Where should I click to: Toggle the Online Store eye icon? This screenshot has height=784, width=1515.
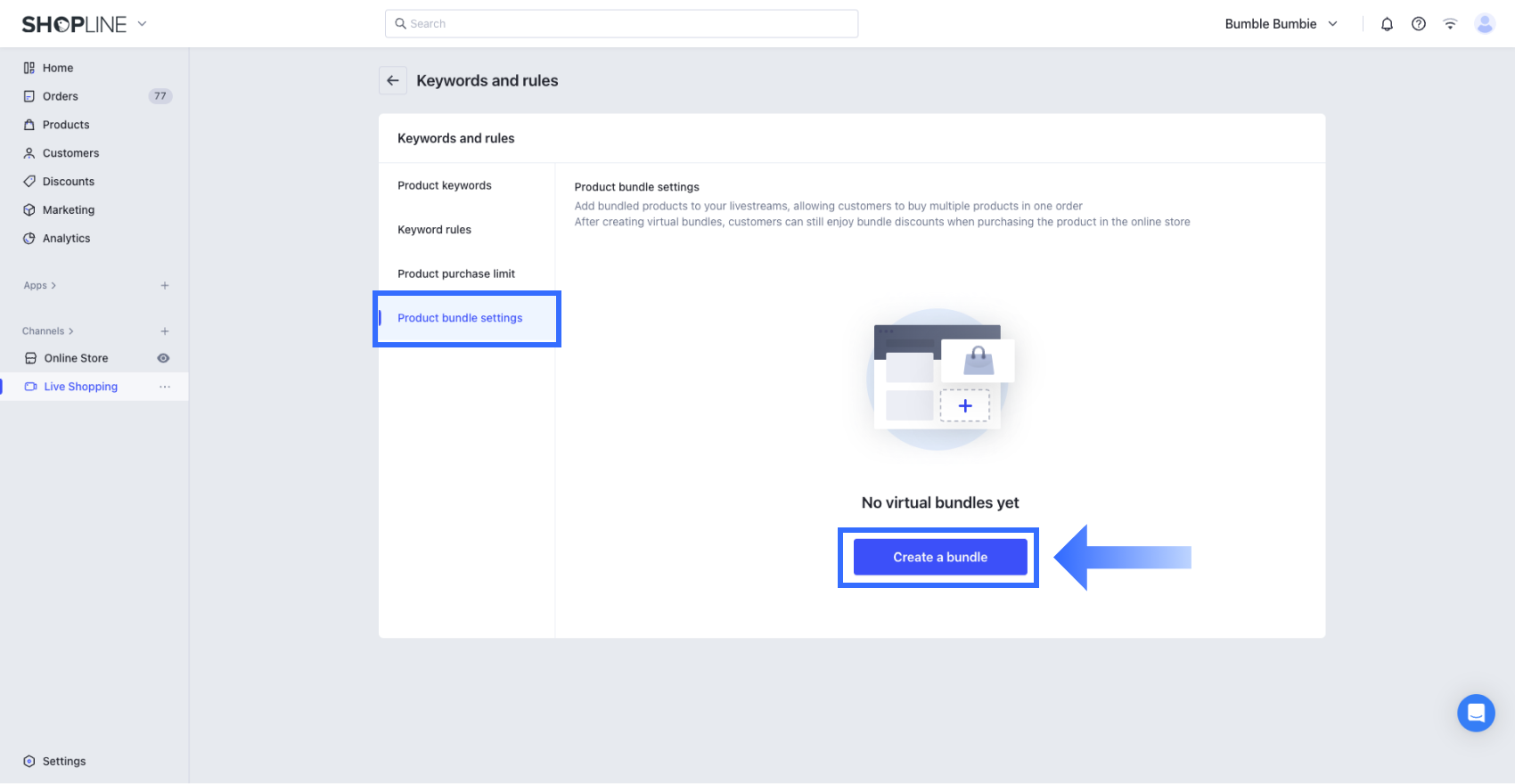163,358
